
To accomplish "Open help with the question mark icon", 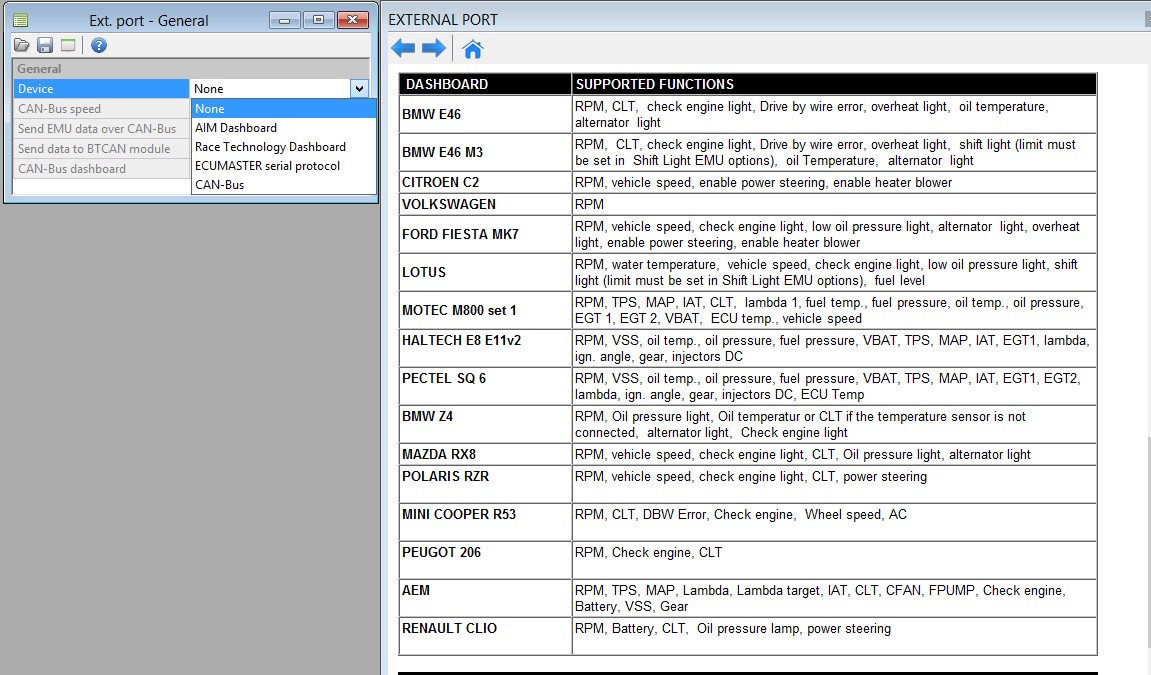I will point(98,45).
